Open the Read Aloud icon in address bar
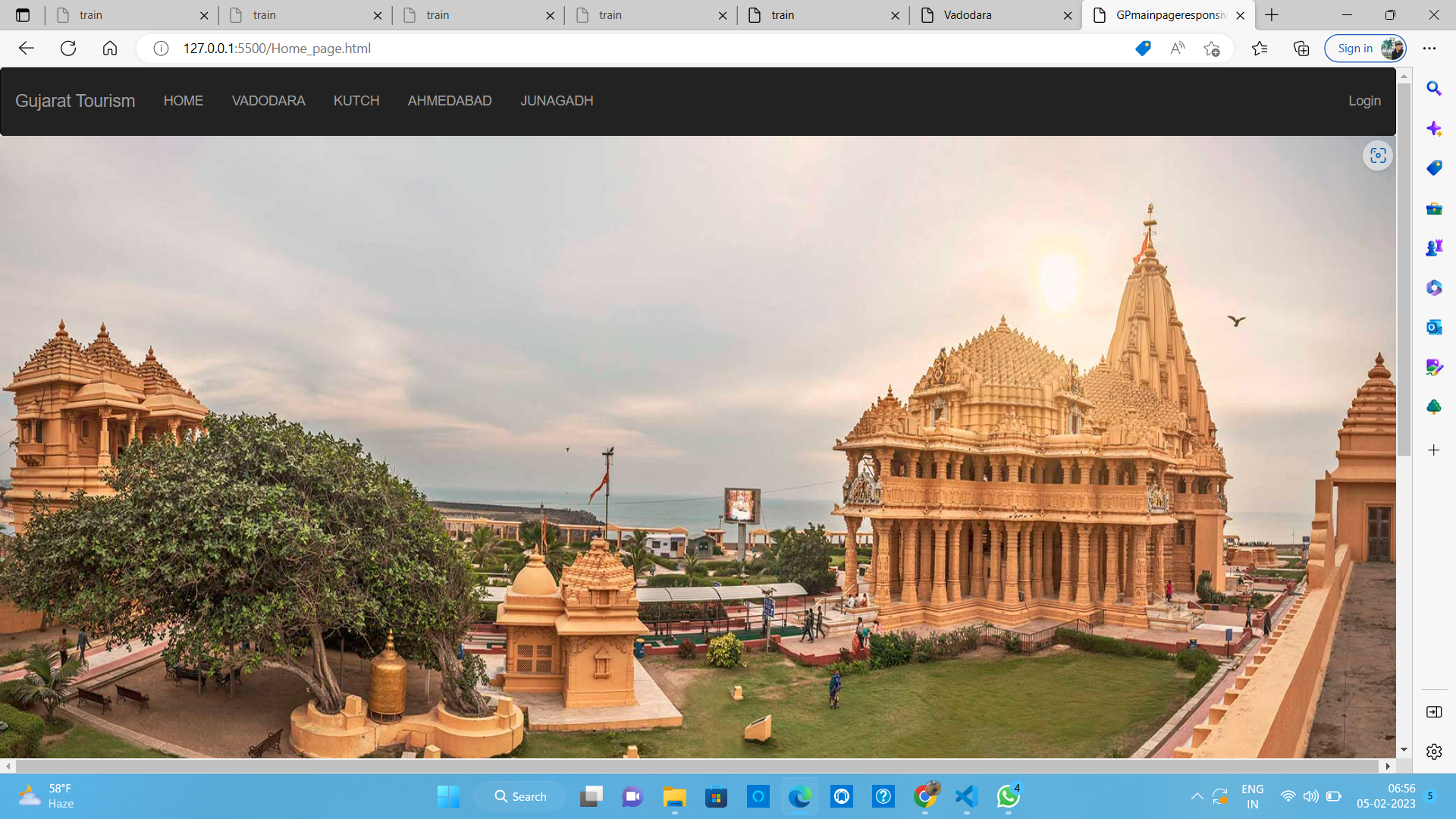 [1177, 49]
